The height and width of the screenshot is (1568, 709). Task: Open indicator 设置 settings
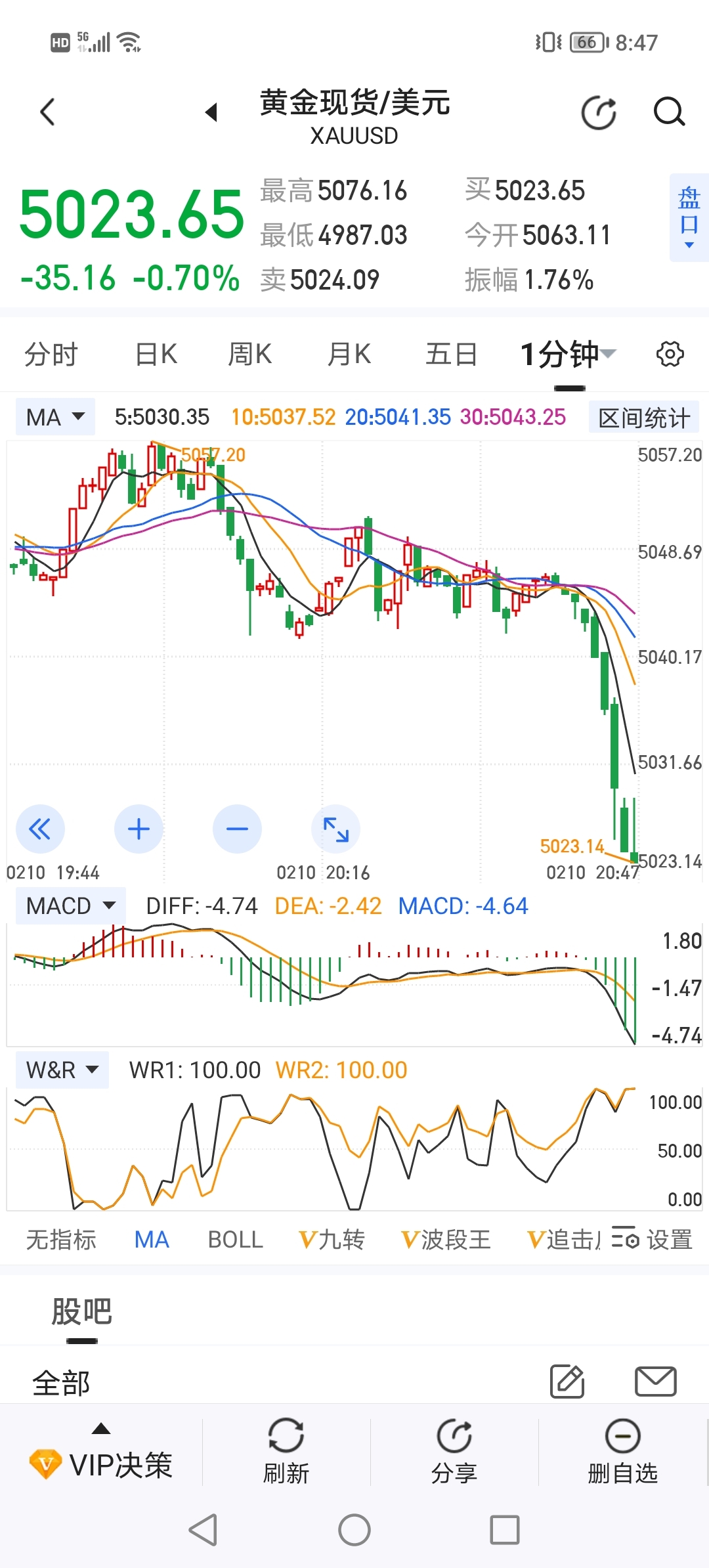tap(652, 1240)
